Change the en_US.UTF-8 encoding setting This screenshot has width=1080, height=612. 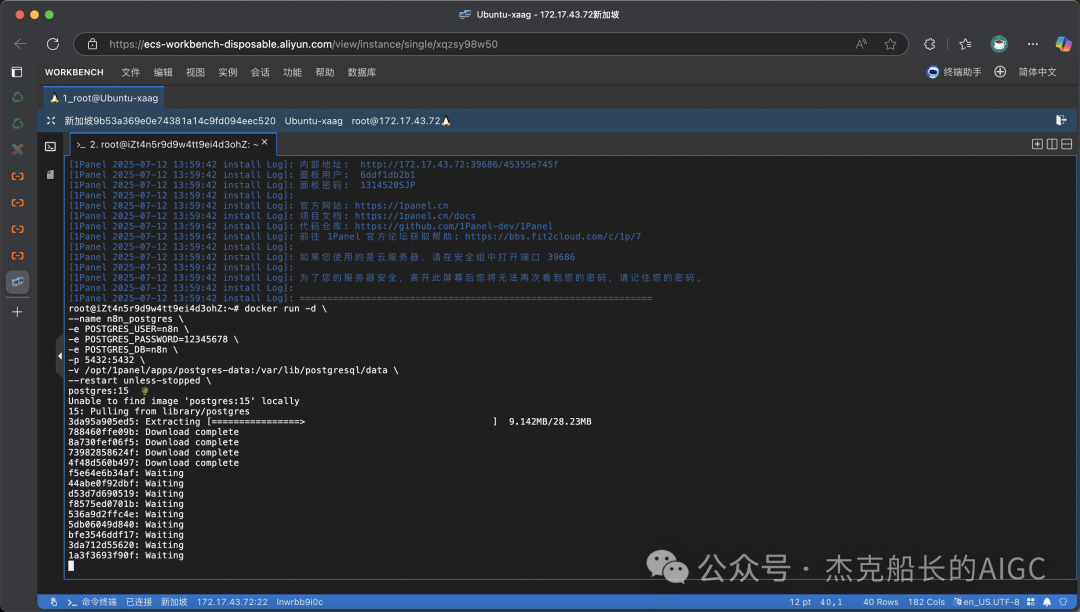click(986, 602)
